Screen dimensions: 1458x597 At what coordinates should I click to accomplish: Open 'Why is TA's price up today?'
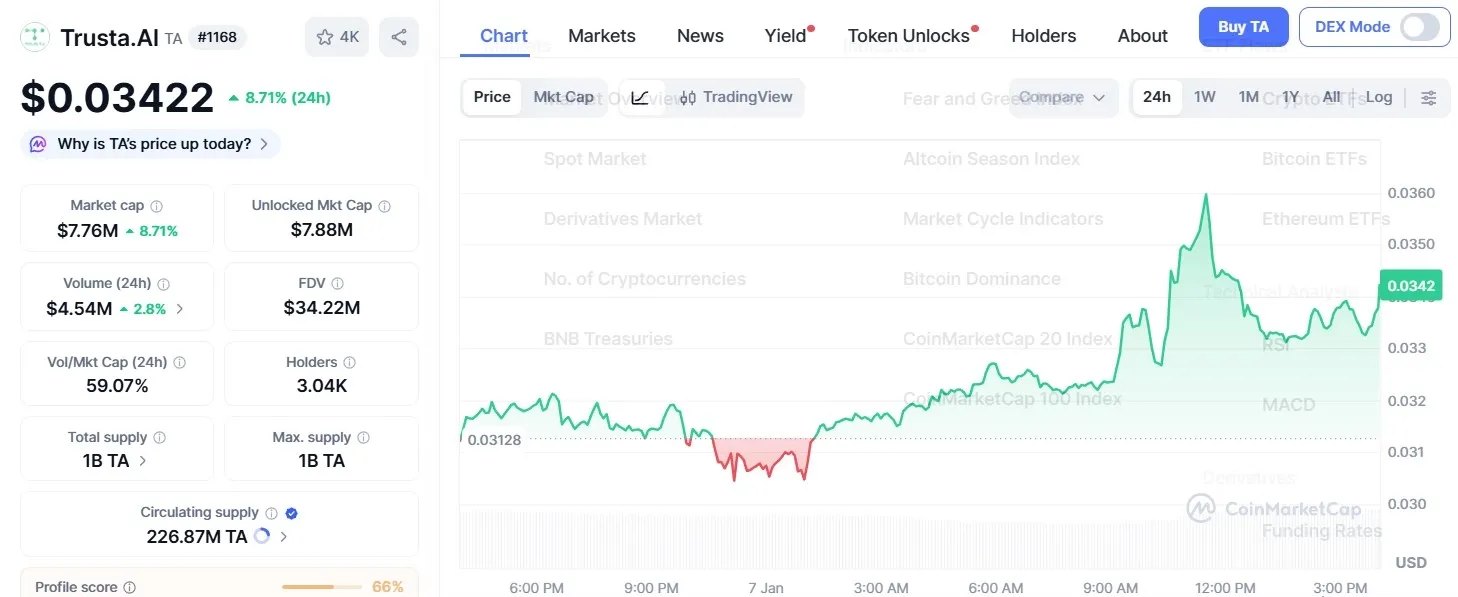click(150, 144)
